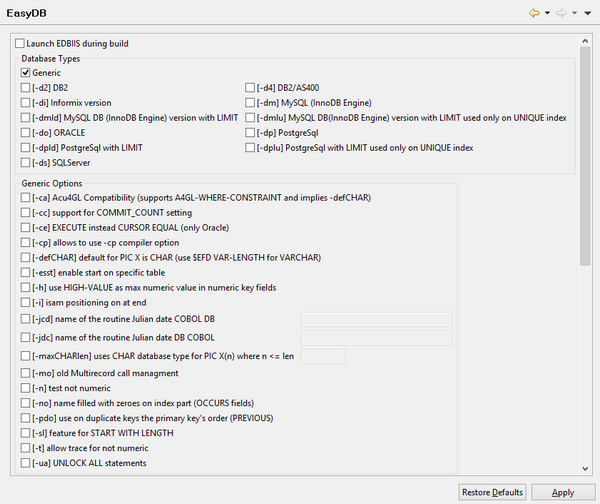The image size is (600, 504).
Task: Click the greyed forward navigation arrow
Action: 560,14
